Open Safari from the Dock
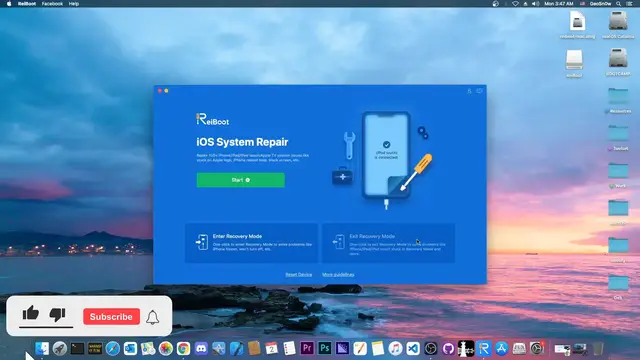This screenshot has height=360, width=640. (x=113, y=349)
